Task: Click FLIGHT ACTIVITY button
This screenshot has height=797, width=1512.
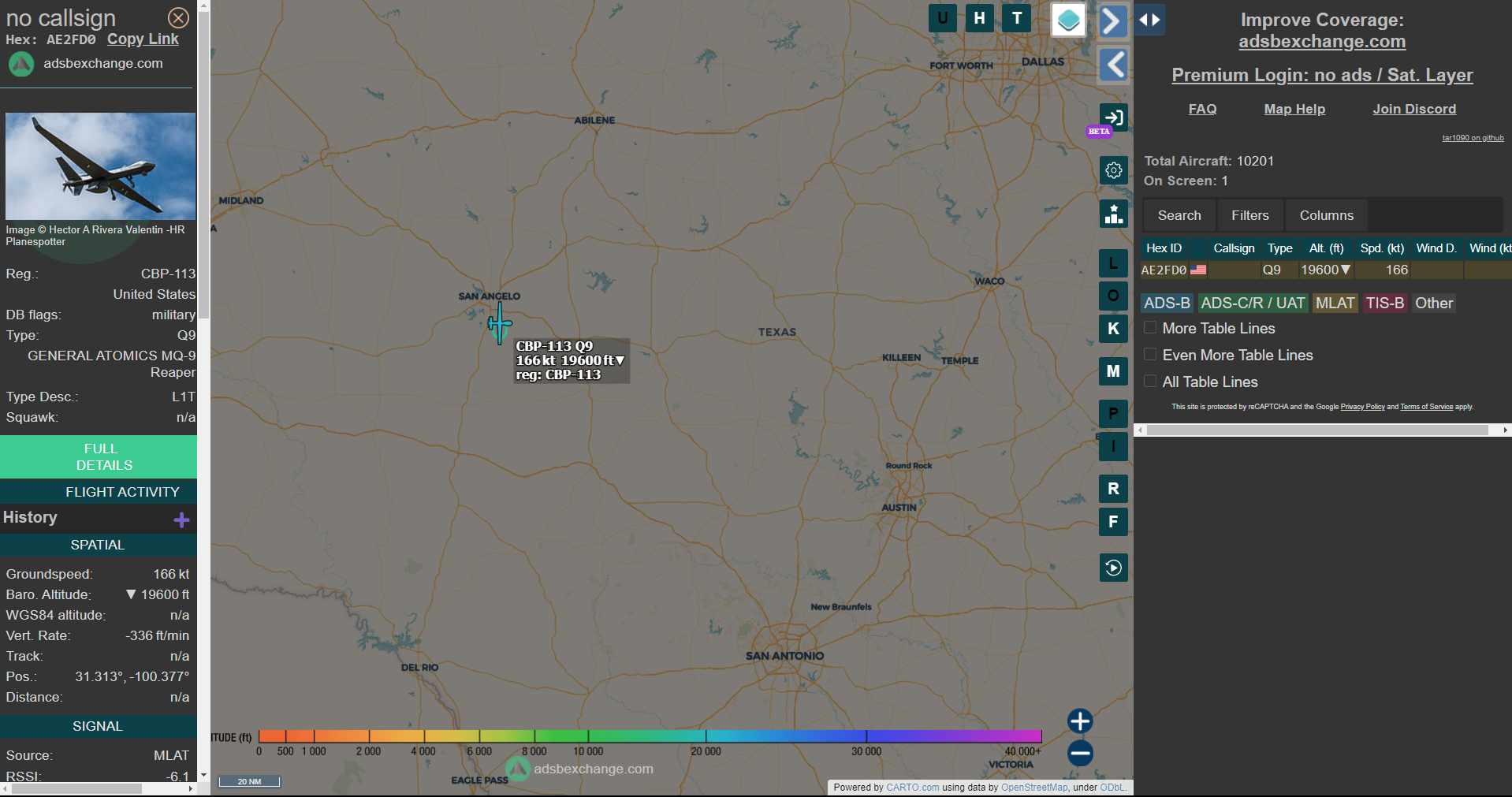Action: click(x=99, y=492)
